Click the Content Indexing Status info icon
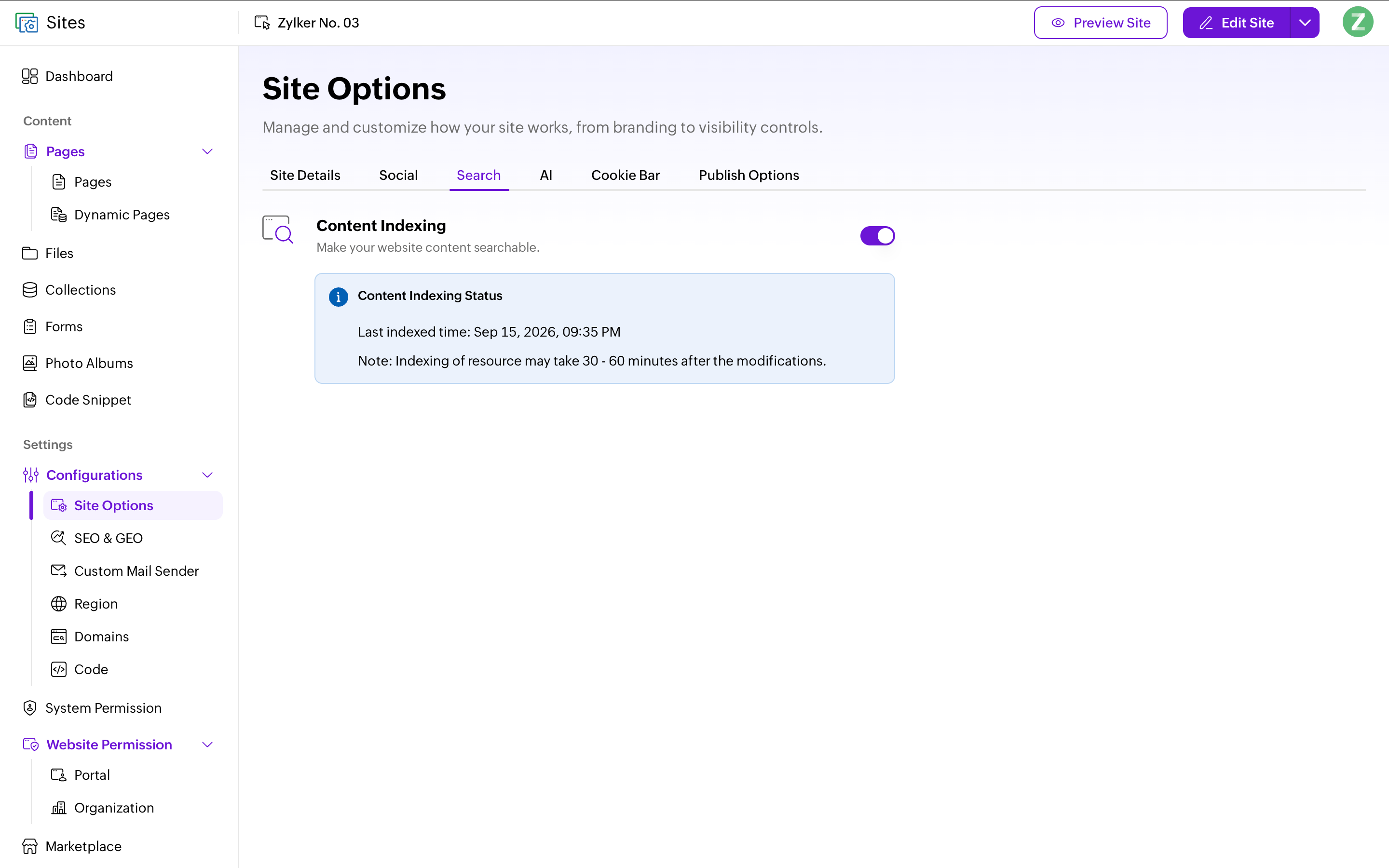Viewport: 1389px width, 868px height. tap(338, 297)
